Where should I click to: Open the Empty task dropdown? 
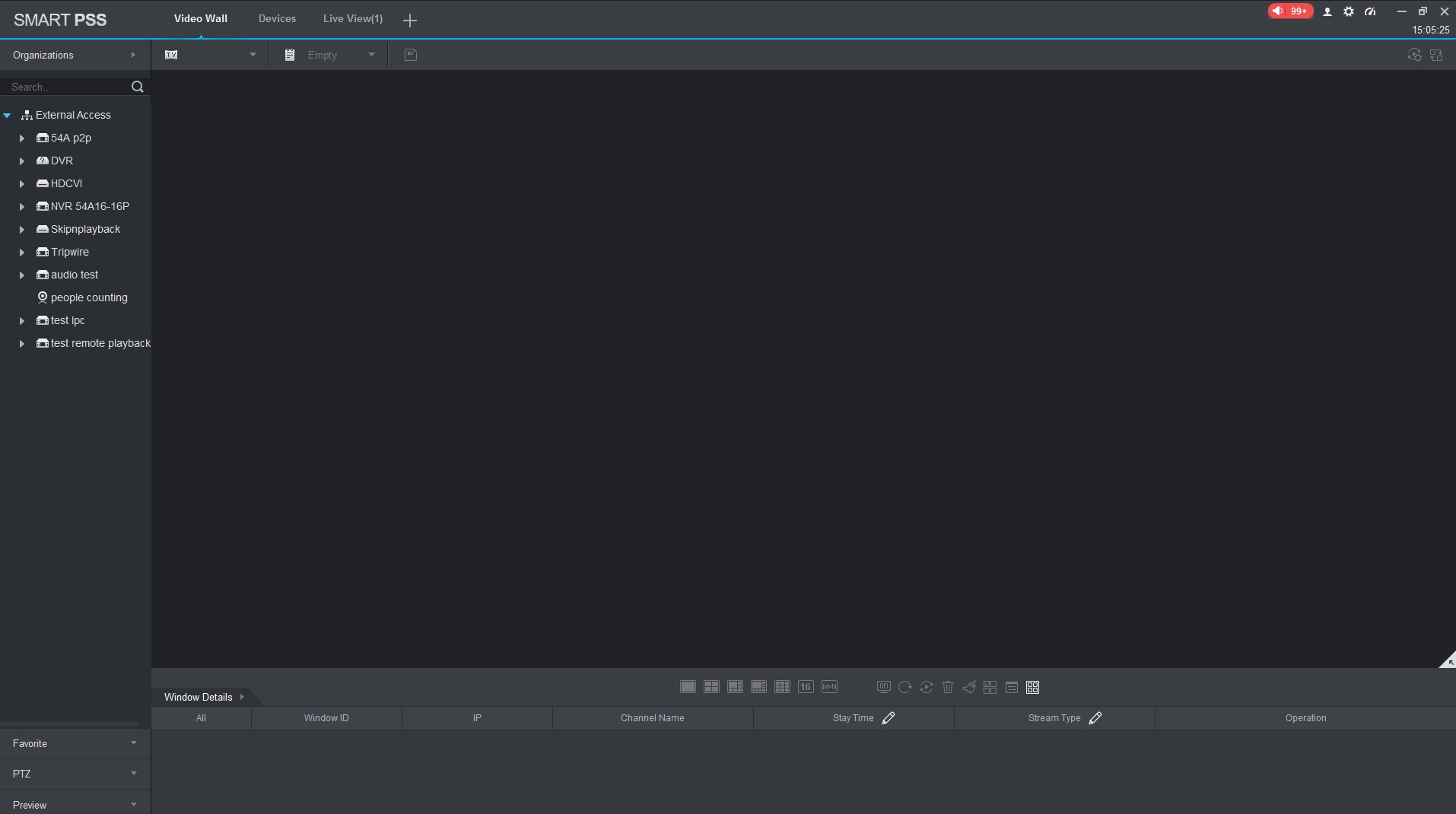371,55
